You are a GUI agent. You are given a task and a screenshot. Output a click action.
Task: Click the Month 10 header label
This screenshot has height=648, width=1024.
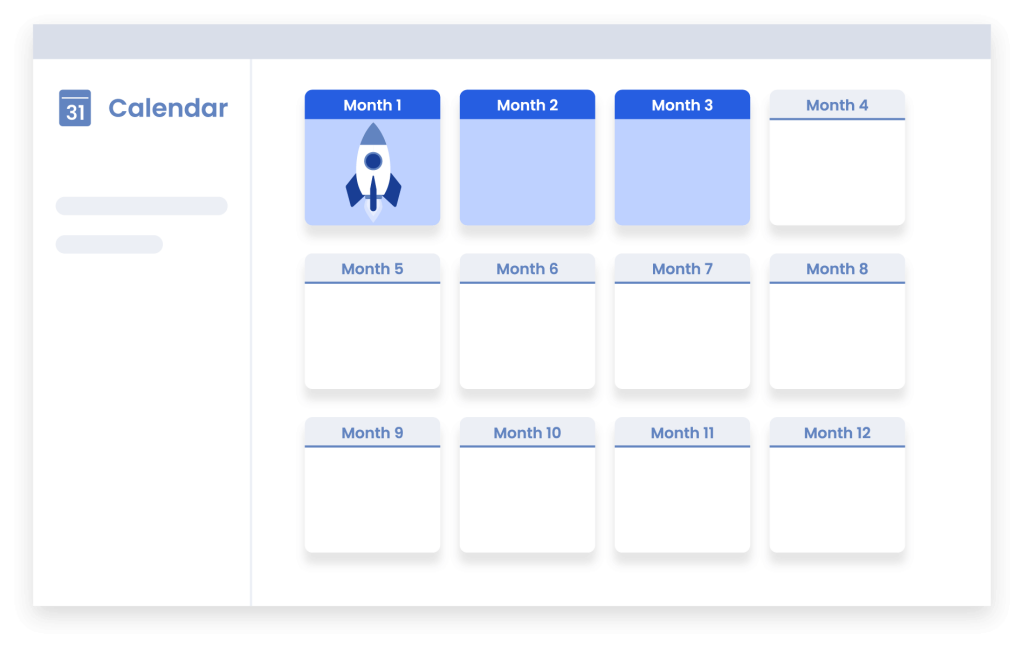527,433
